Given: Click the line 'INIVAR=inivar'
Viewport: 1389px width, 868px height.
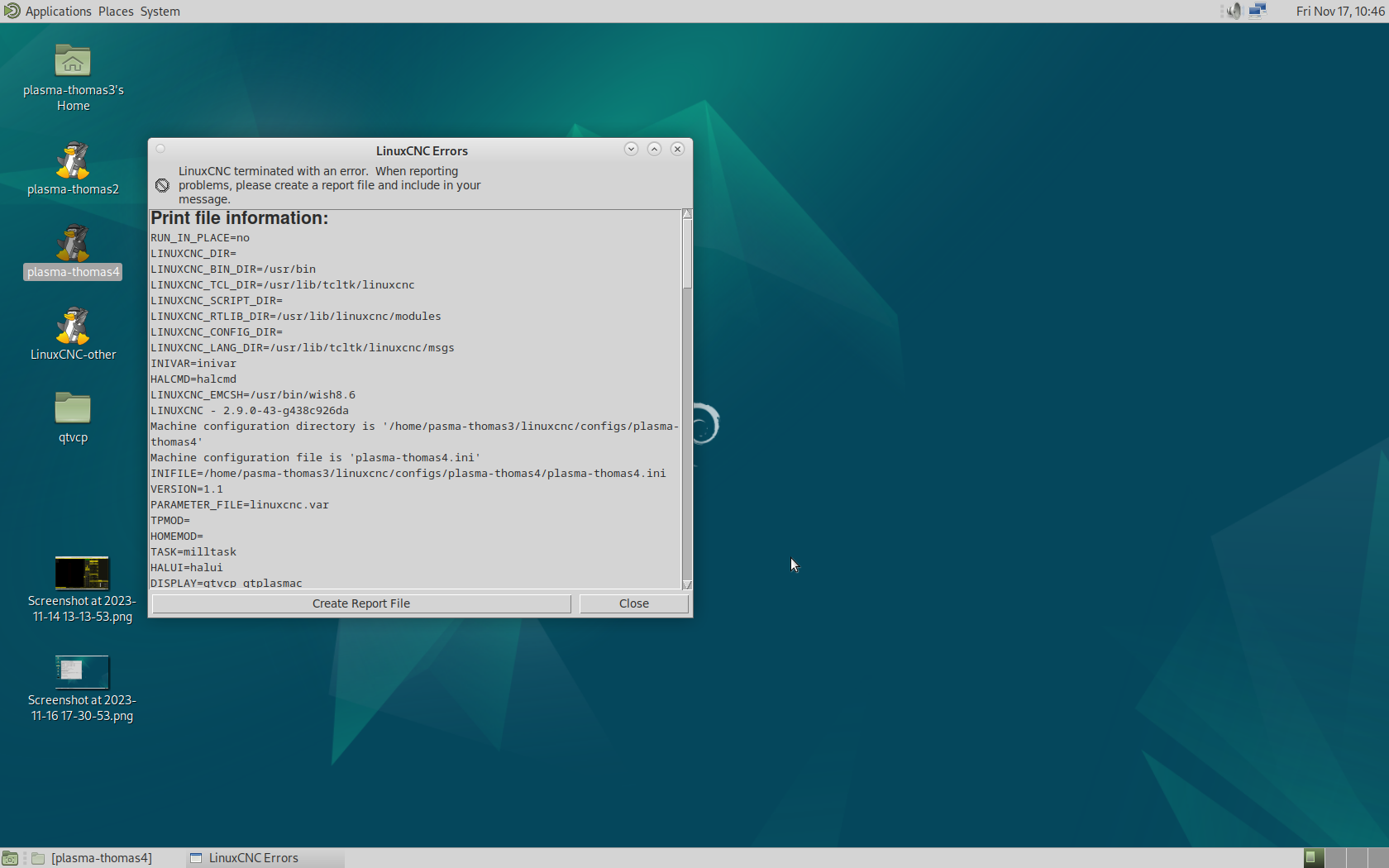Looking at the screenshot, I should (x=193, y=364).
